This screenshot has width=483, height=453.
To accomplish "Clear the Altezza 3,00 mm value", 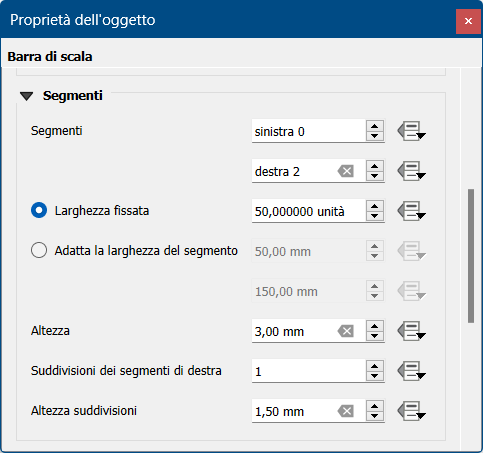I will pyautogui.click(x=346, y=332).
